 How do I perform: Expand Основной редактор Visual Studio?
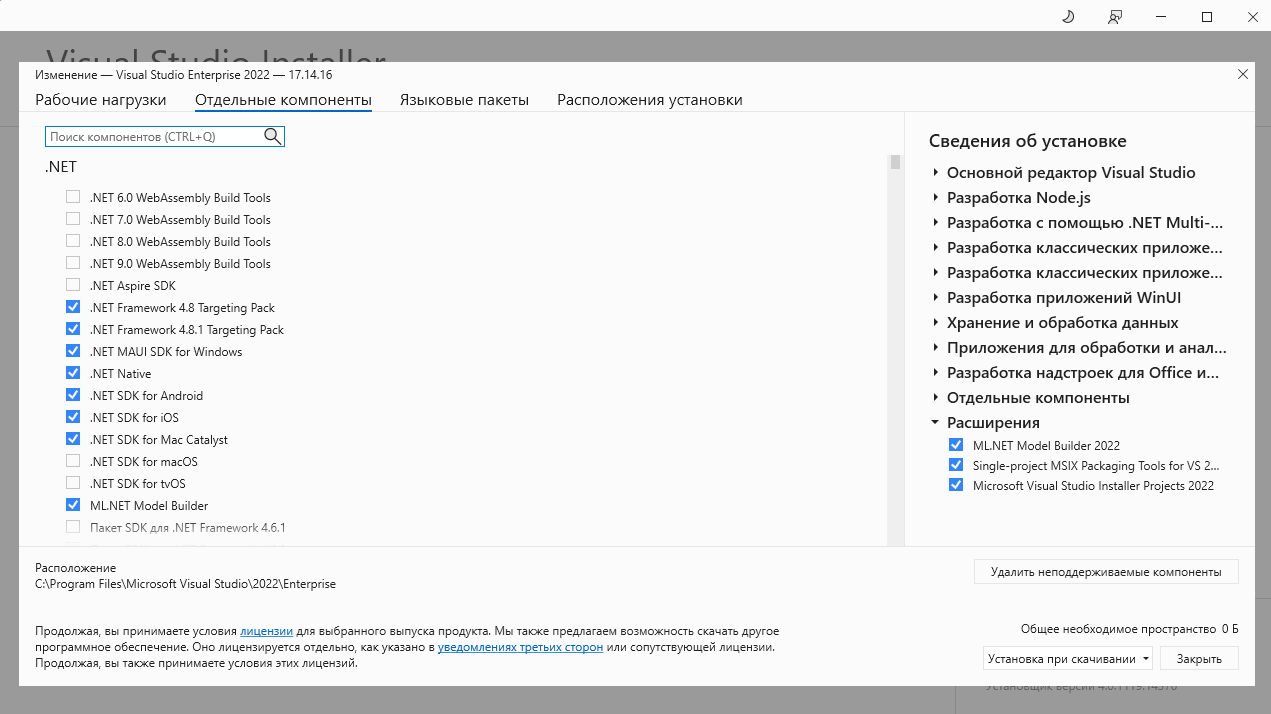click(935, 173)
